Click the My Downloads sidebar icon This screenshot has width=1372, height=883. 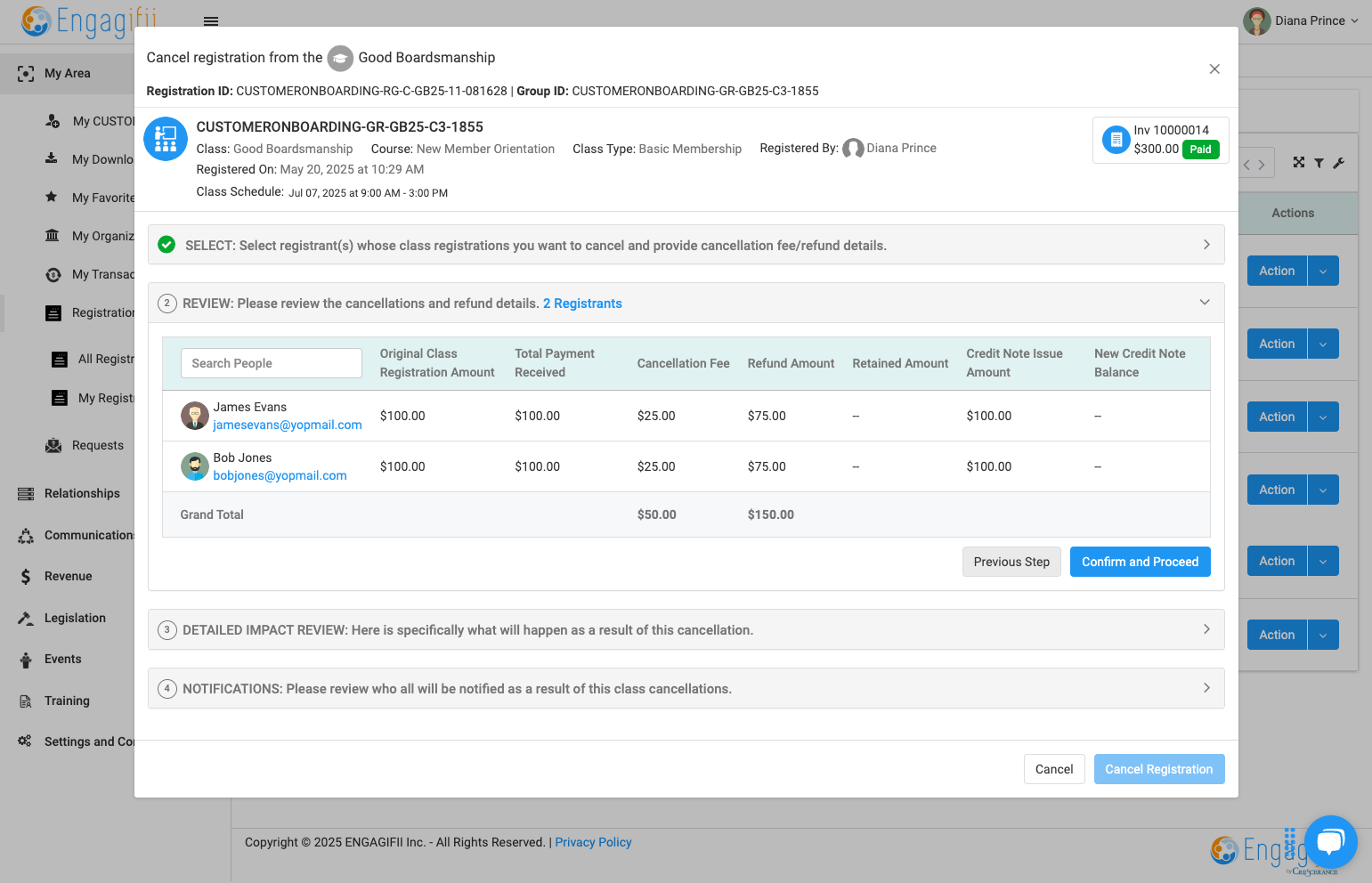[x=52, y=158]
